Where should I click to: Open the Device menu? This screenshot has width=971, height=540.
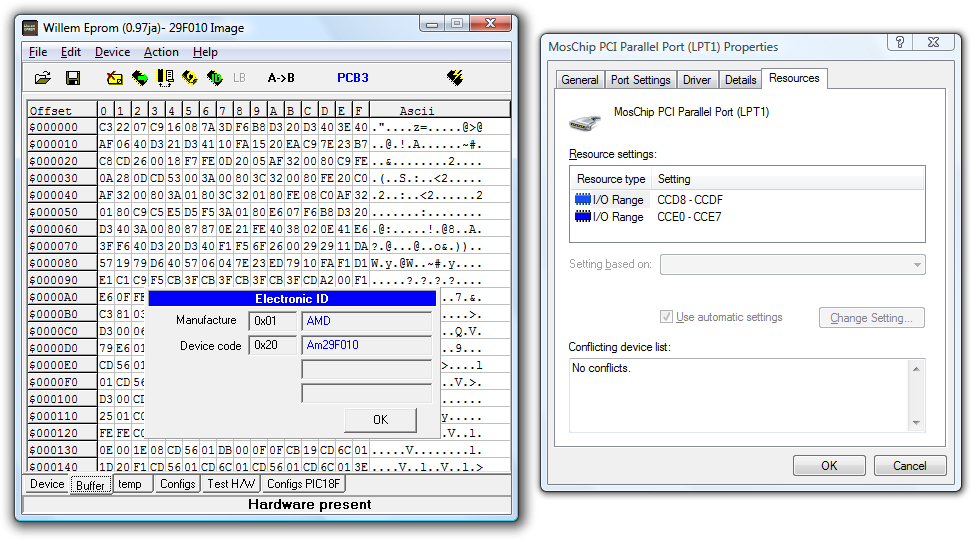112,52
